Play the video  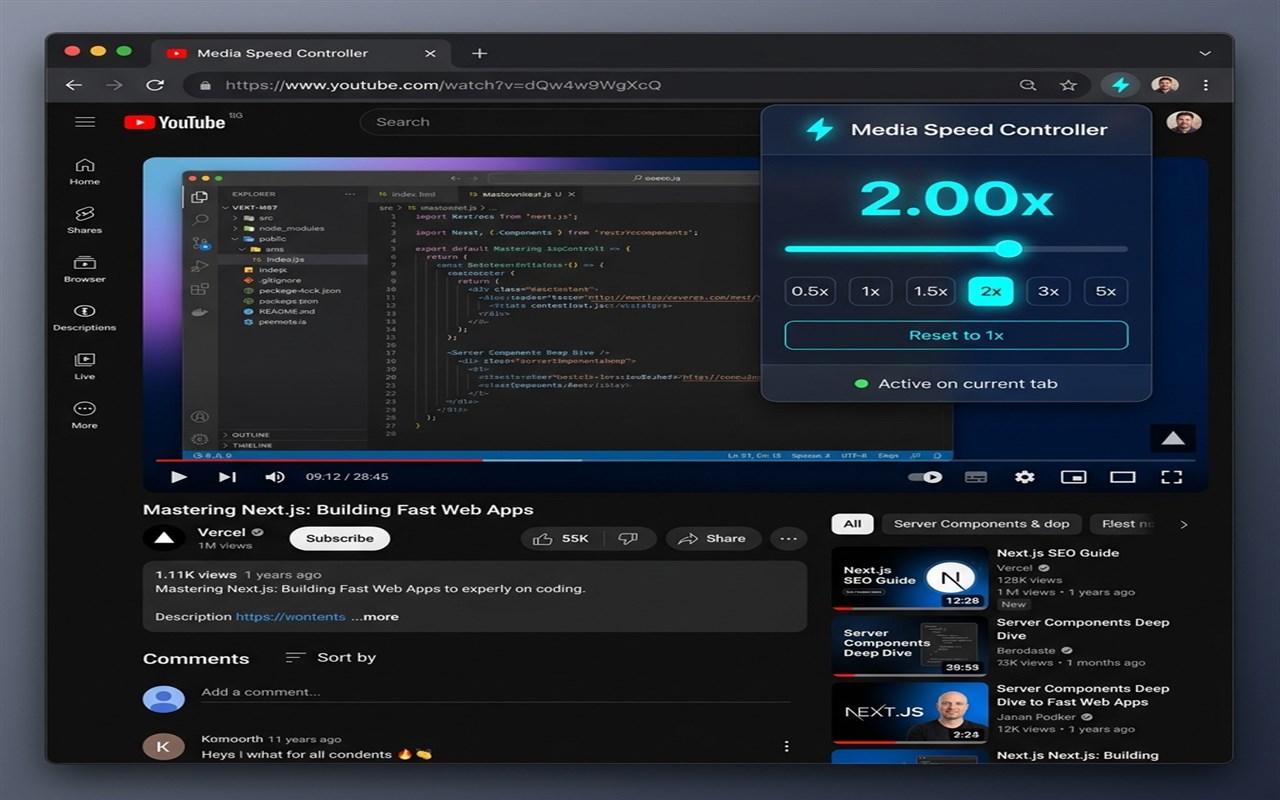[178, 477]
